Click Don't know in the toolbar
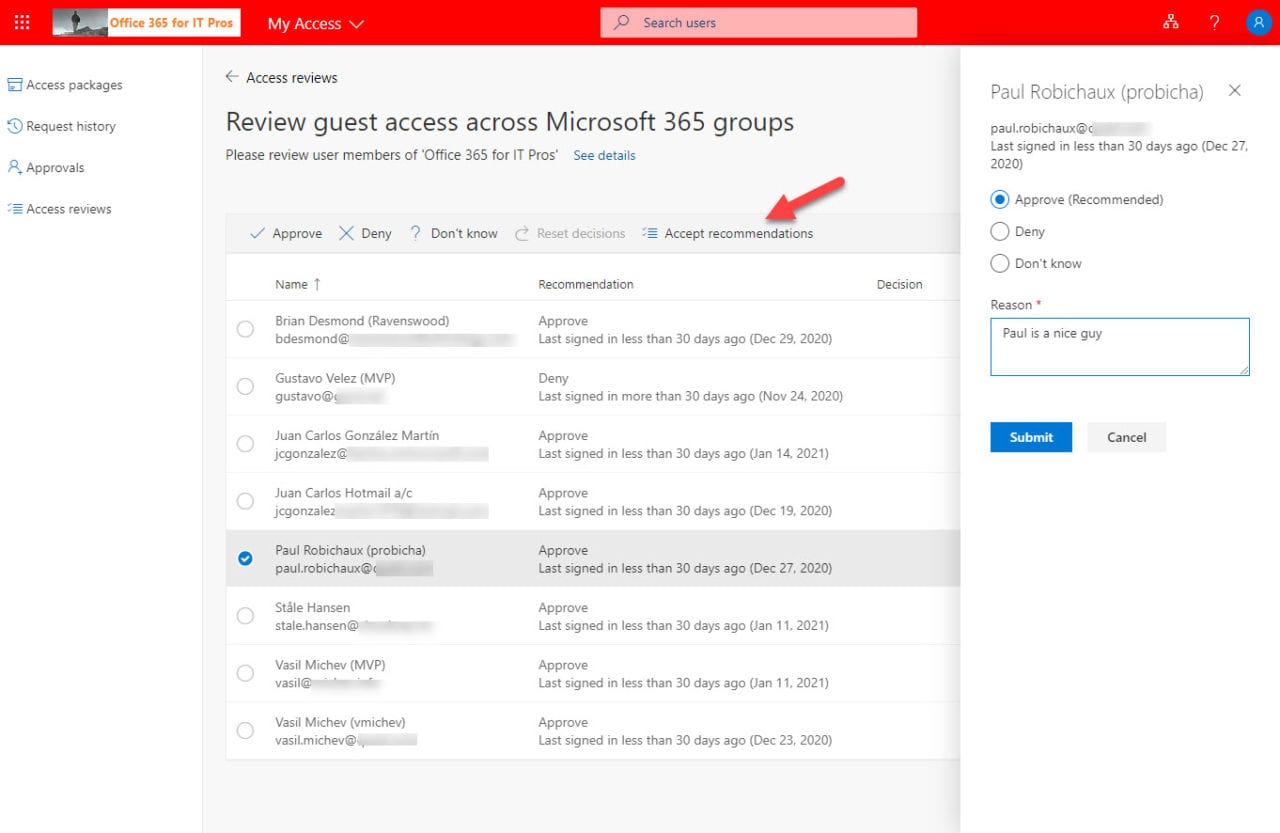This screenshot has width=1280, height=833. pyautogui.click(x=464, y=233)
